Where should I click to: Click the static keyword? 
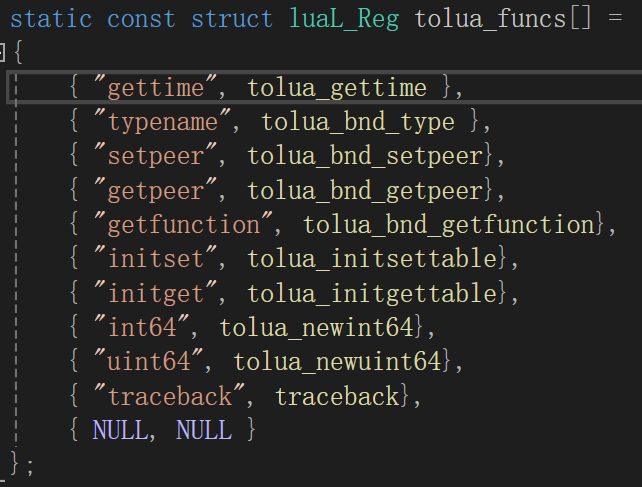[52, 19]
